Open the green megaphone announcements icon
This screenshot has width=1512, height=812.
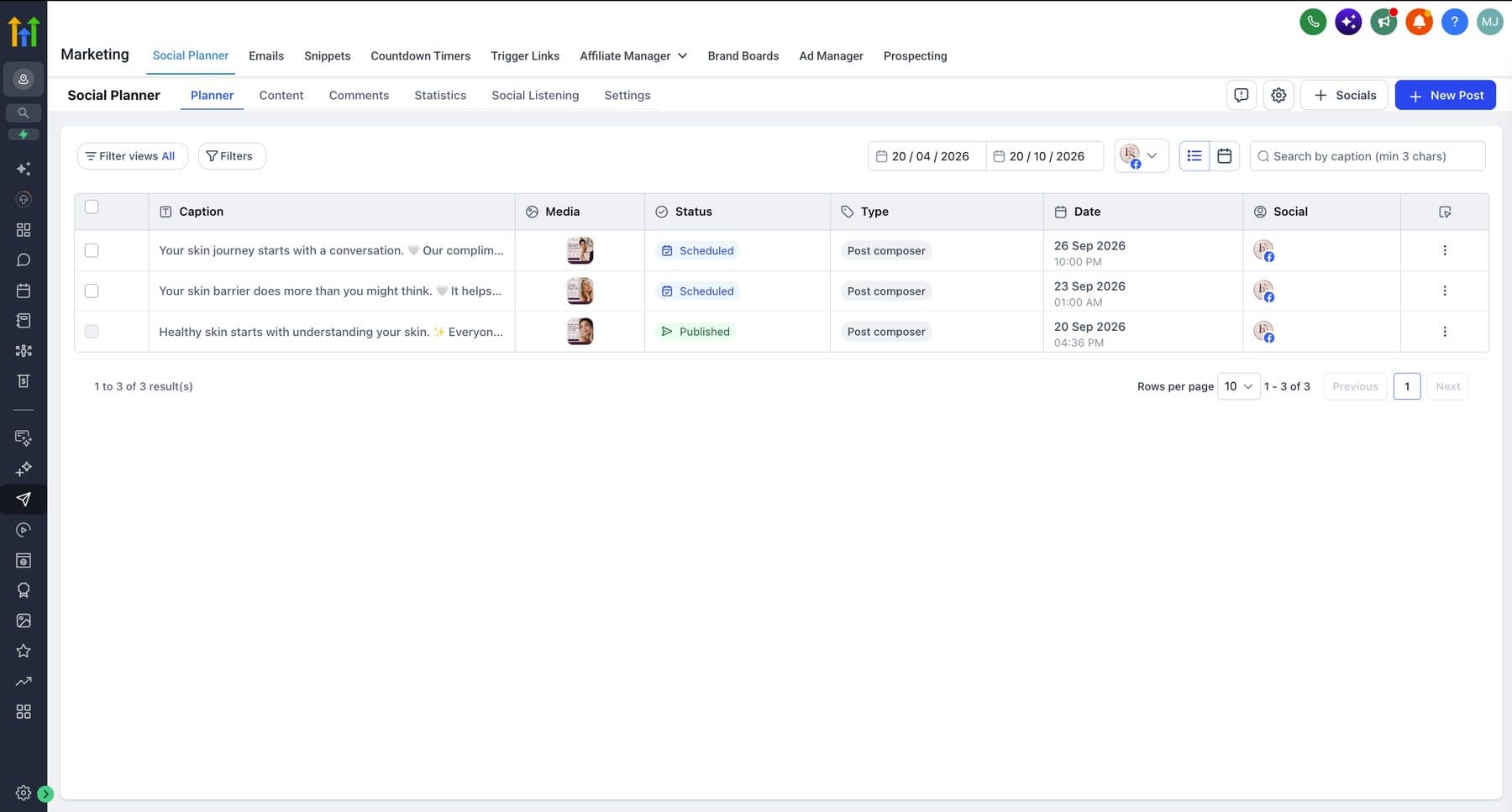click(1383, 22)
